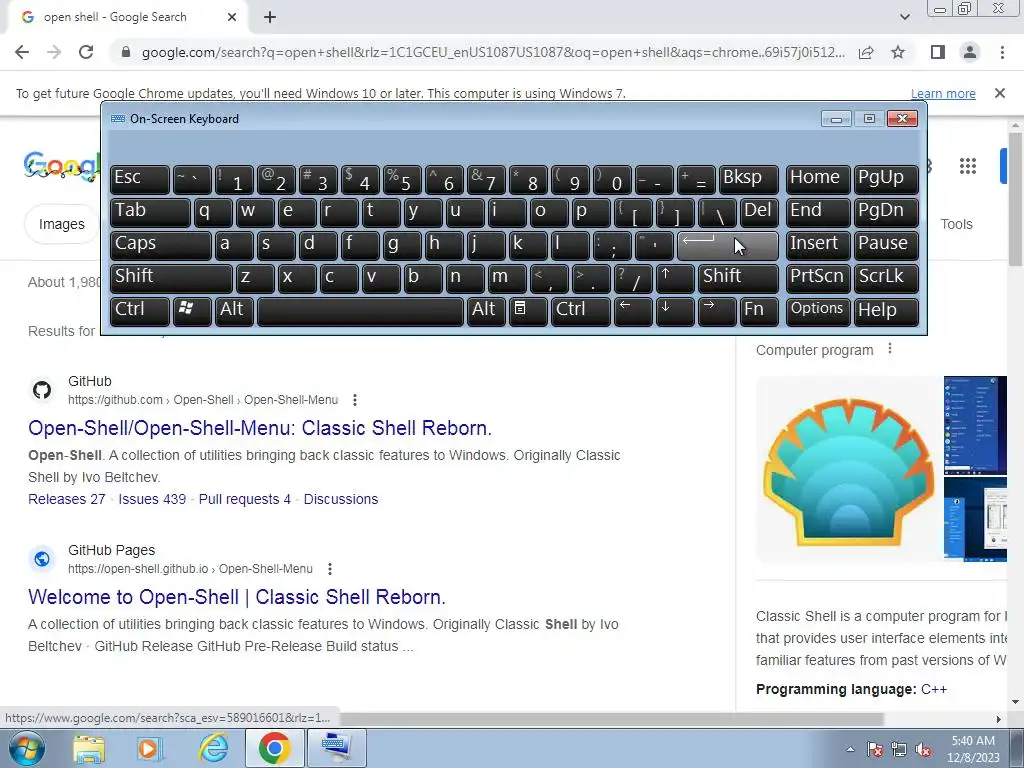Click the up arrow key on keyboard
Image resolution: width=1024 pixels, height=768 pixels.
tap(675, 278)
